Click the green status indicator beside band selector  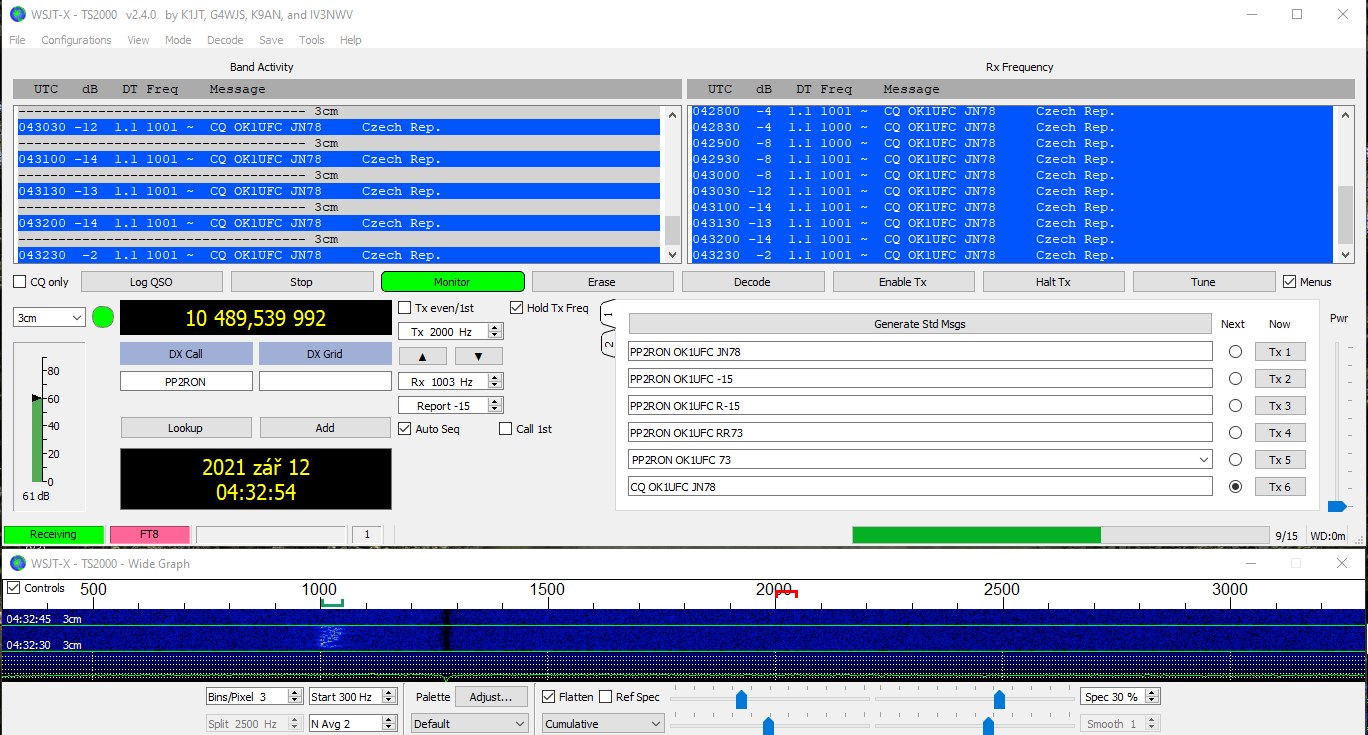coord(103,318)
